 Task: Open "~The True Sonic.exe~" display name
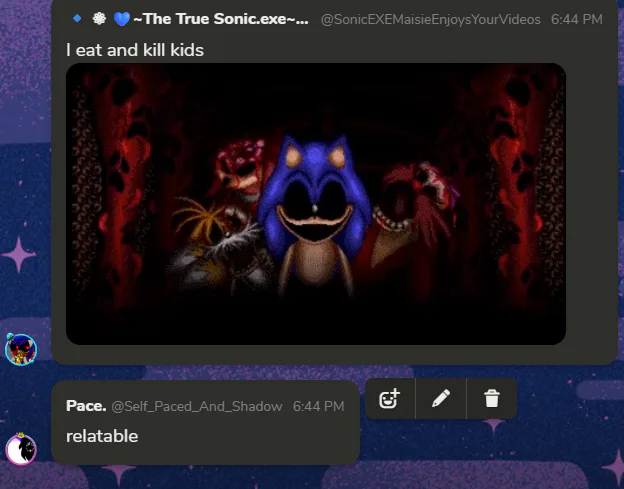(221, 19)
